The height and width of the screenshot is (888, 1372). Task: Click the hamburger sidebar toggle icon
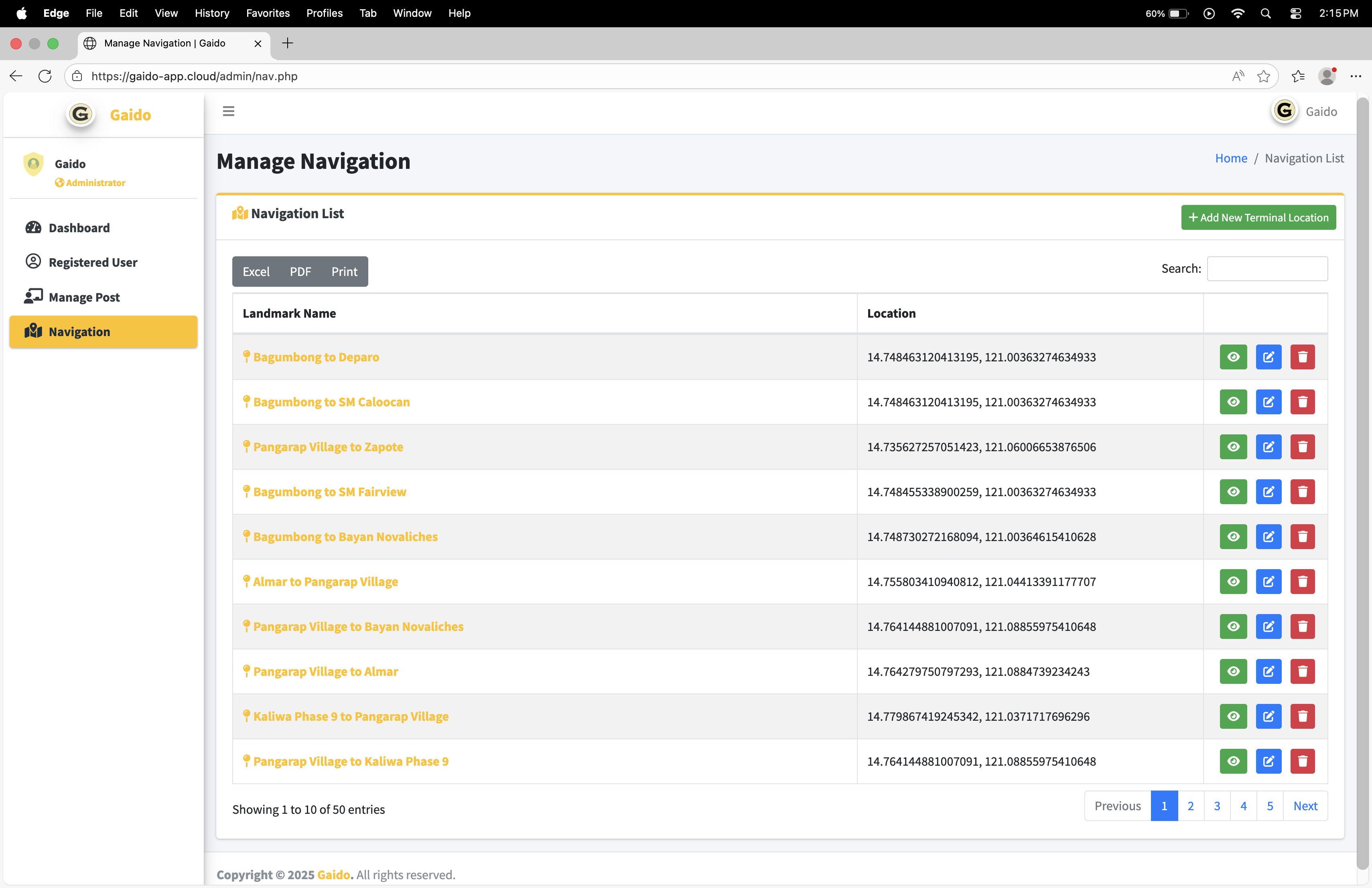pos(228,111)
